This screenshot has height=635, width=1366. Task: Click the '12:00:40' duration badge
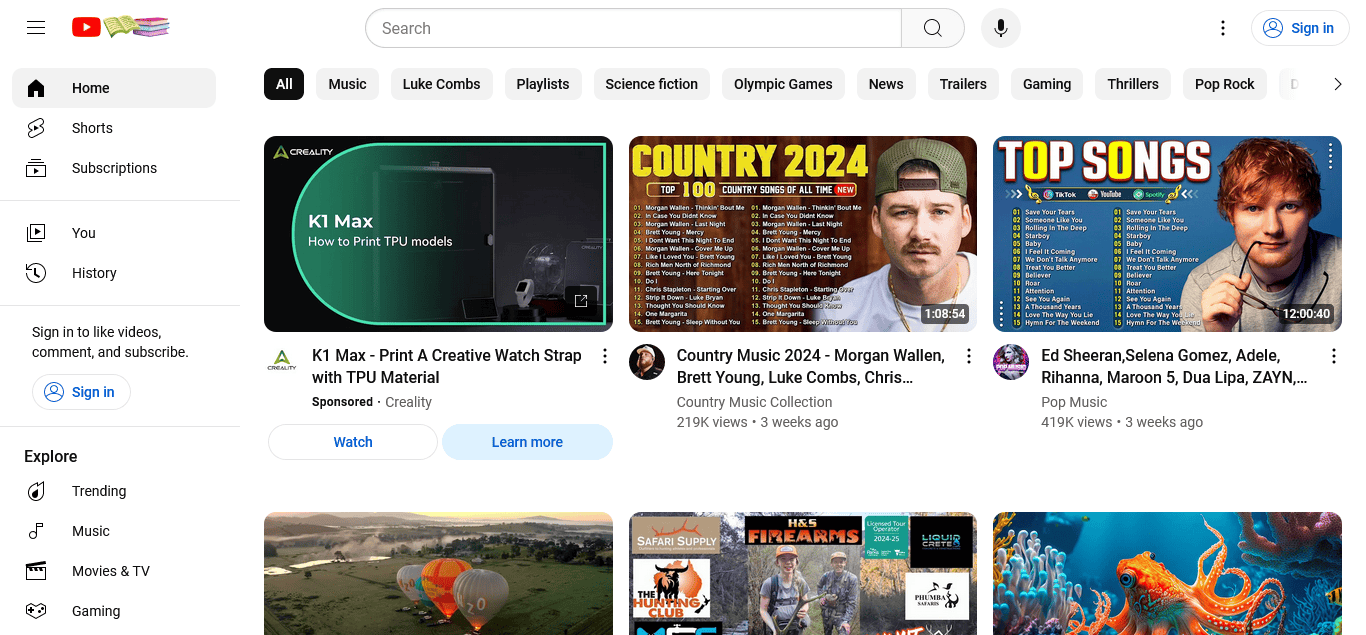pos(1307,314)
